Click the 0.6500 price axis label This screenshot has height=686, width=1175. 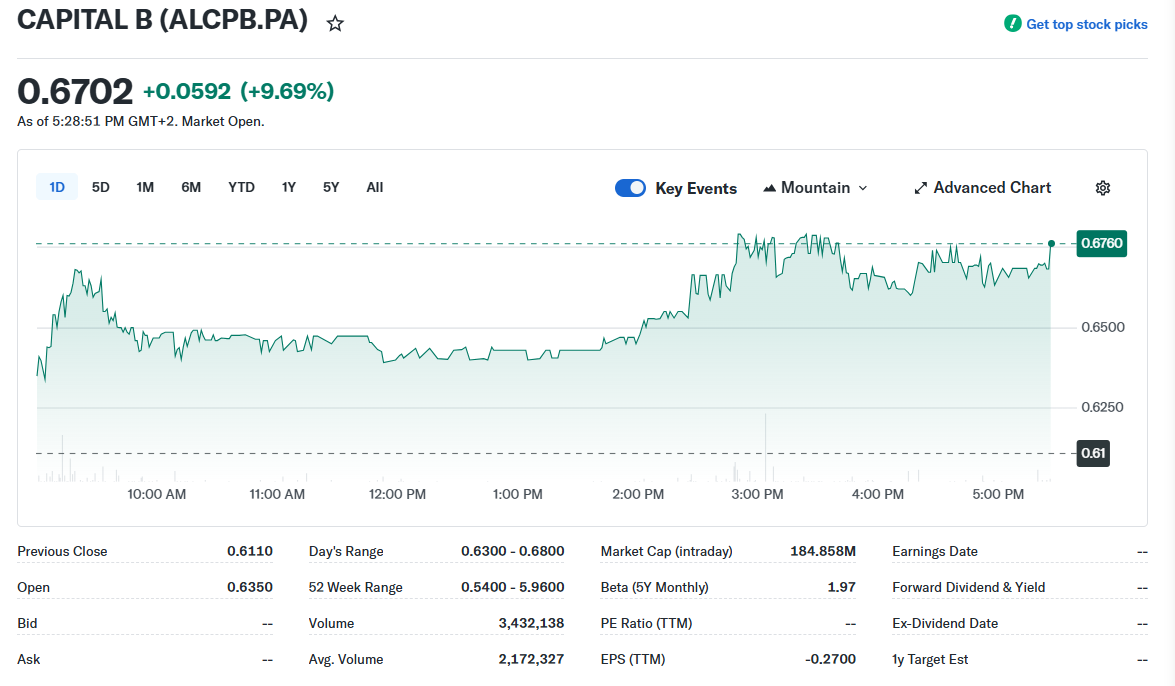click(x=1102, y=327)
